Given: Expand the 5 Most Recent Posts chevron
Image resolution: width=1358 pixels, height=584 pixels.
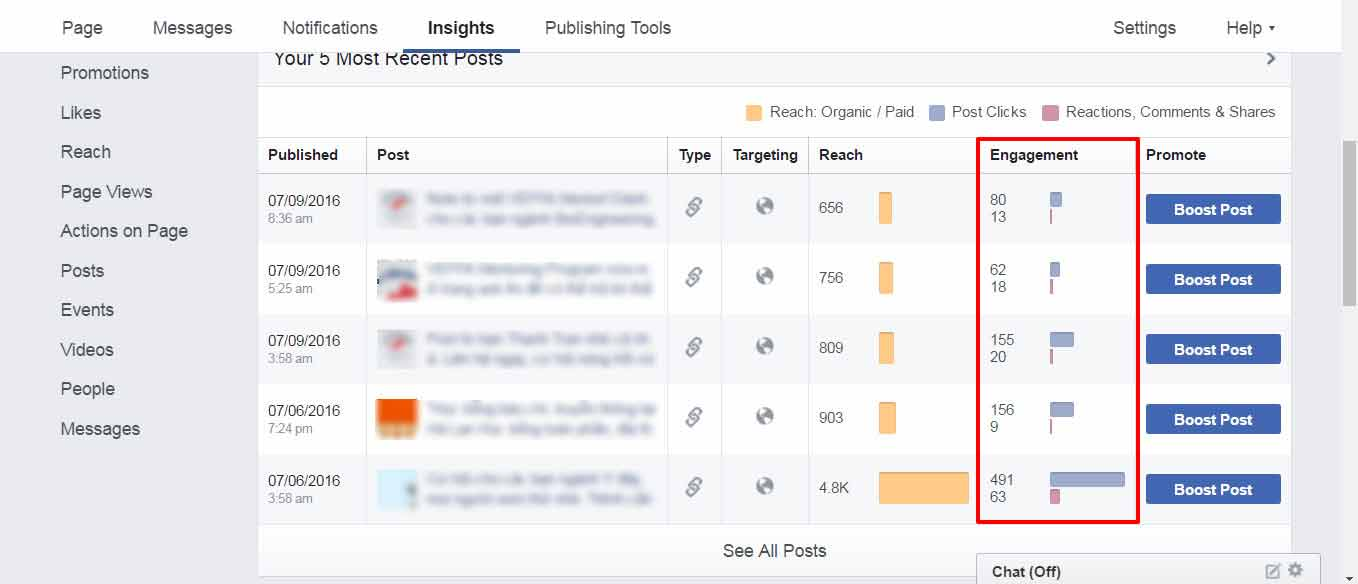Looking at the screenshot, I should pyautogui.click(x=1271, y=59).
